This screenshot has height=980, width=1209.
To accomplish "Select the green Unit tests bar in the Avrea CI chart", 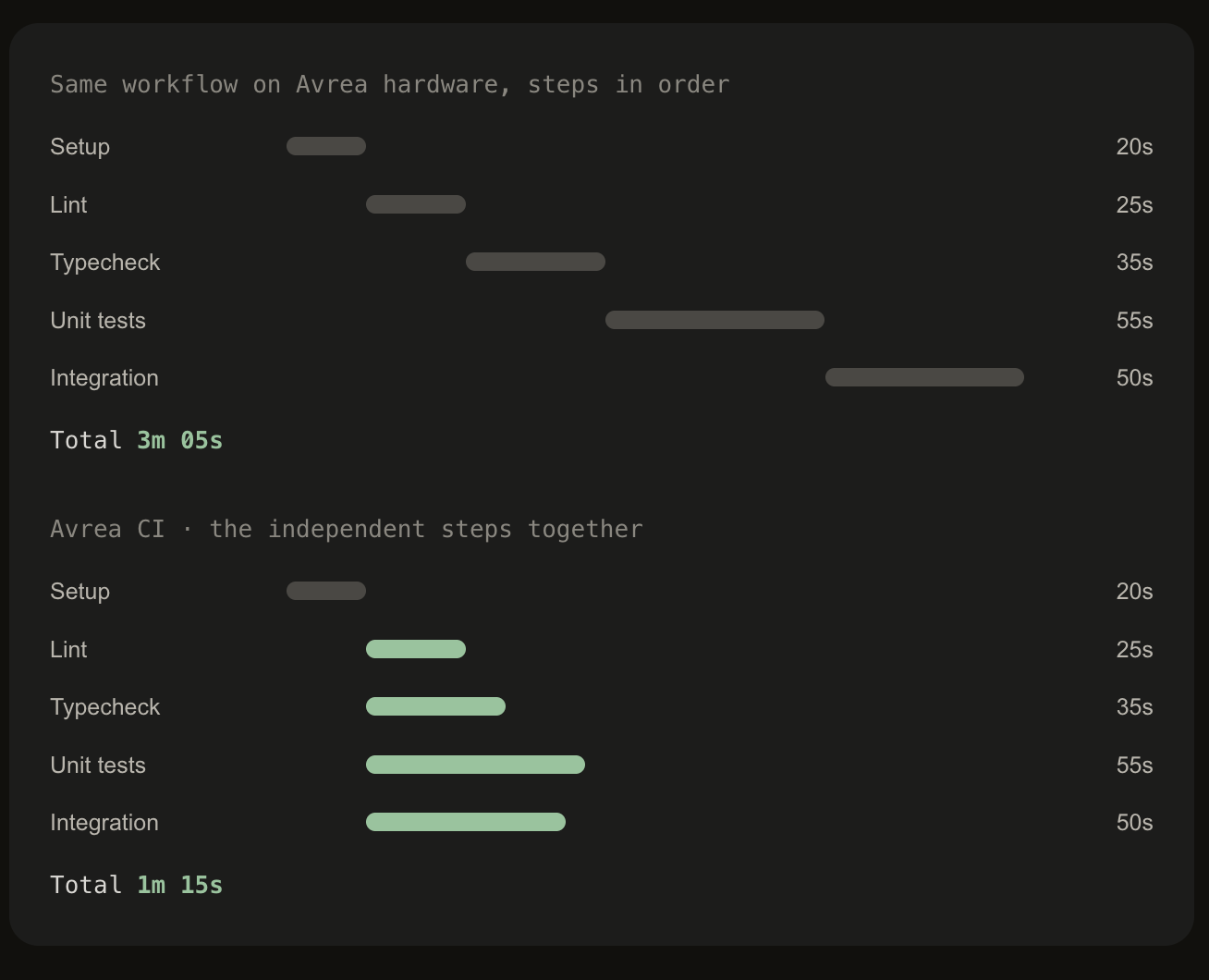I will (475, 765).
